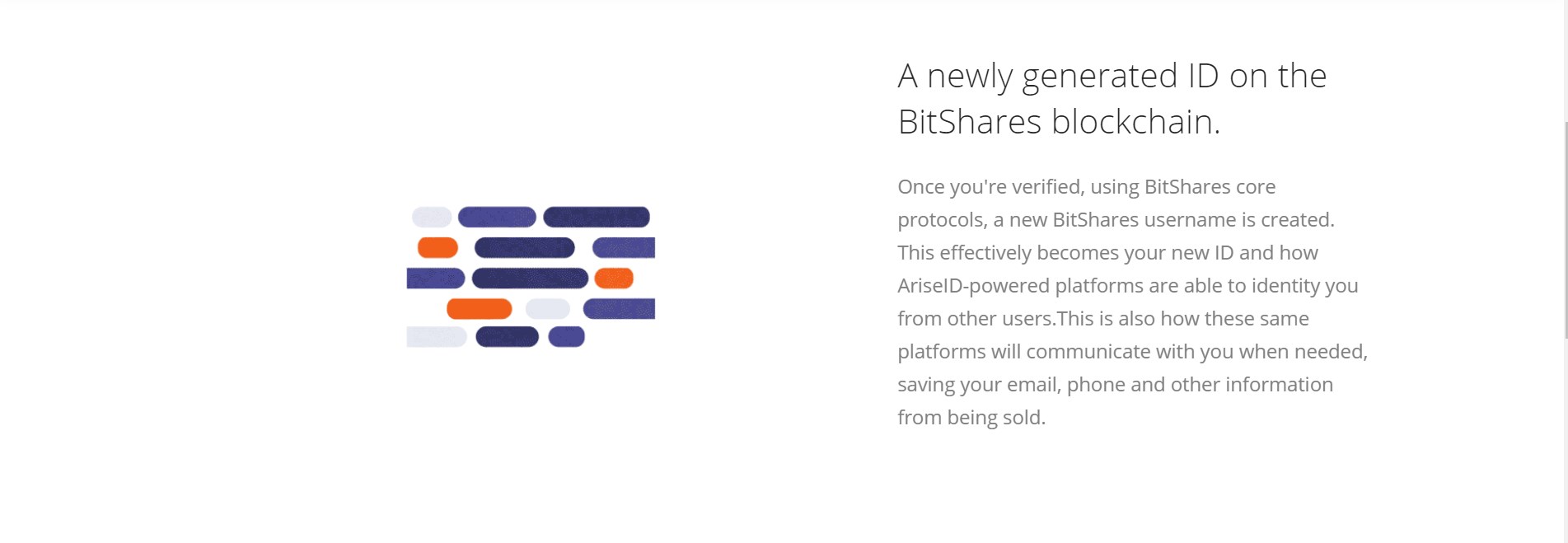Click the word "AriseID-powered" in the paragraph
The image size is (1568, 543).
[973, 286]
